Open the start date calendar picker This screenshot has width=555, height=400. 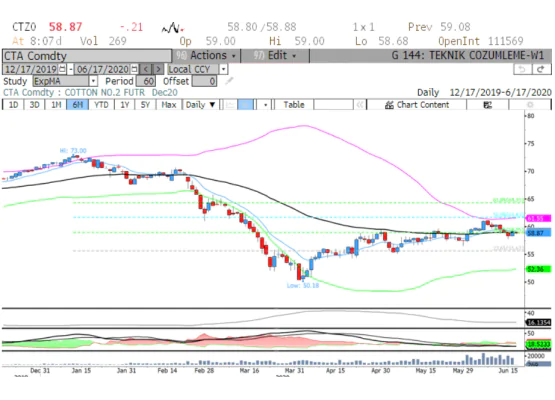[x=62, y=69]
